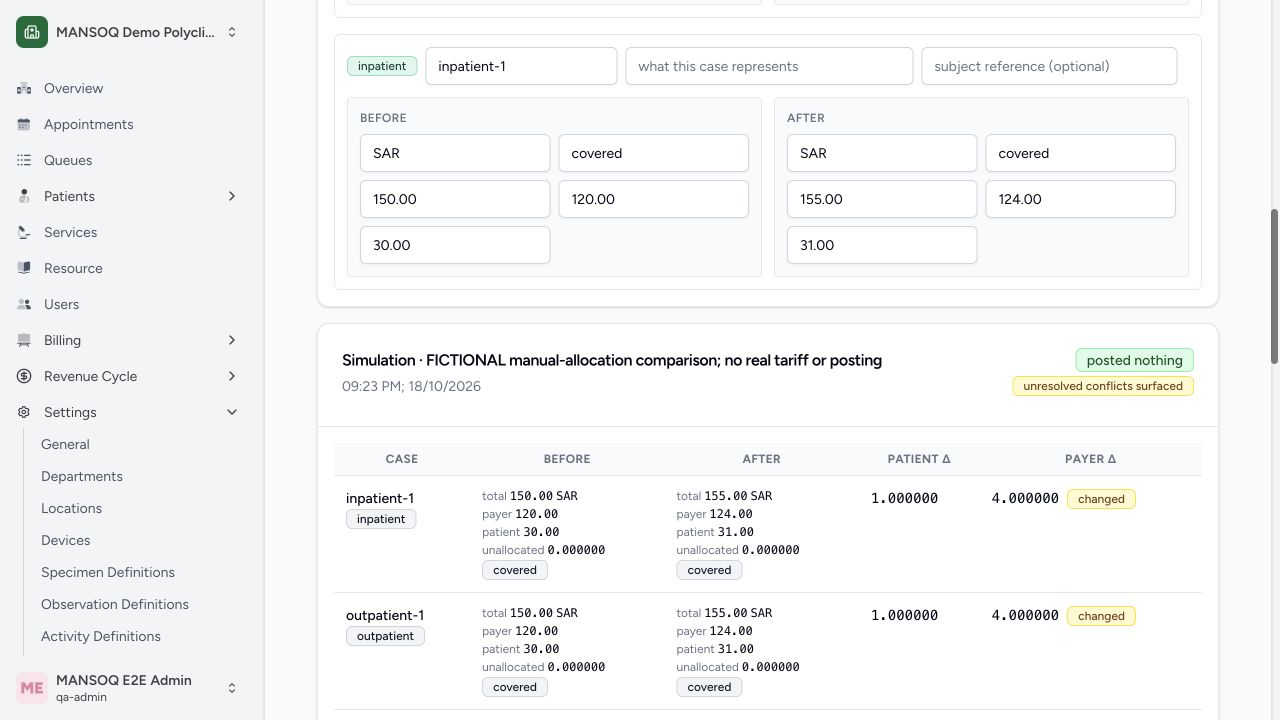Click the page vertical scrollbar
Screen dimensions: 1280x720
point(1274,287)
